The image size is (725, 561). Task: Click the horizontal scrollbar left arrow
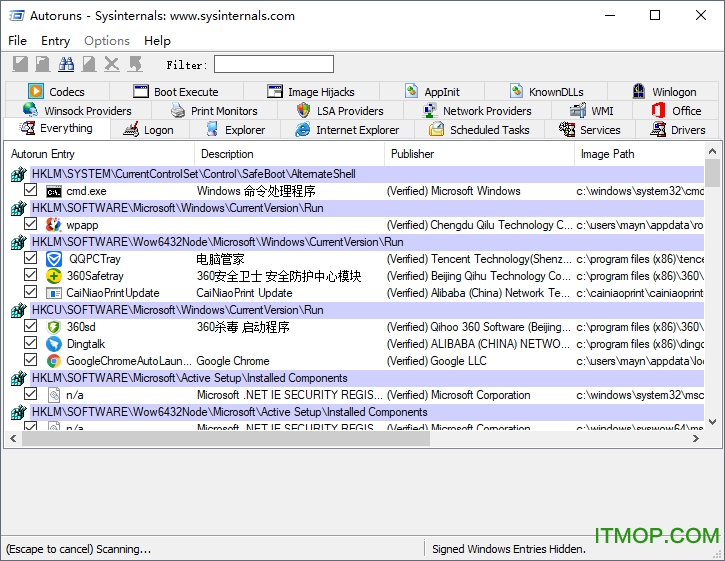click(x=13, y=438)
